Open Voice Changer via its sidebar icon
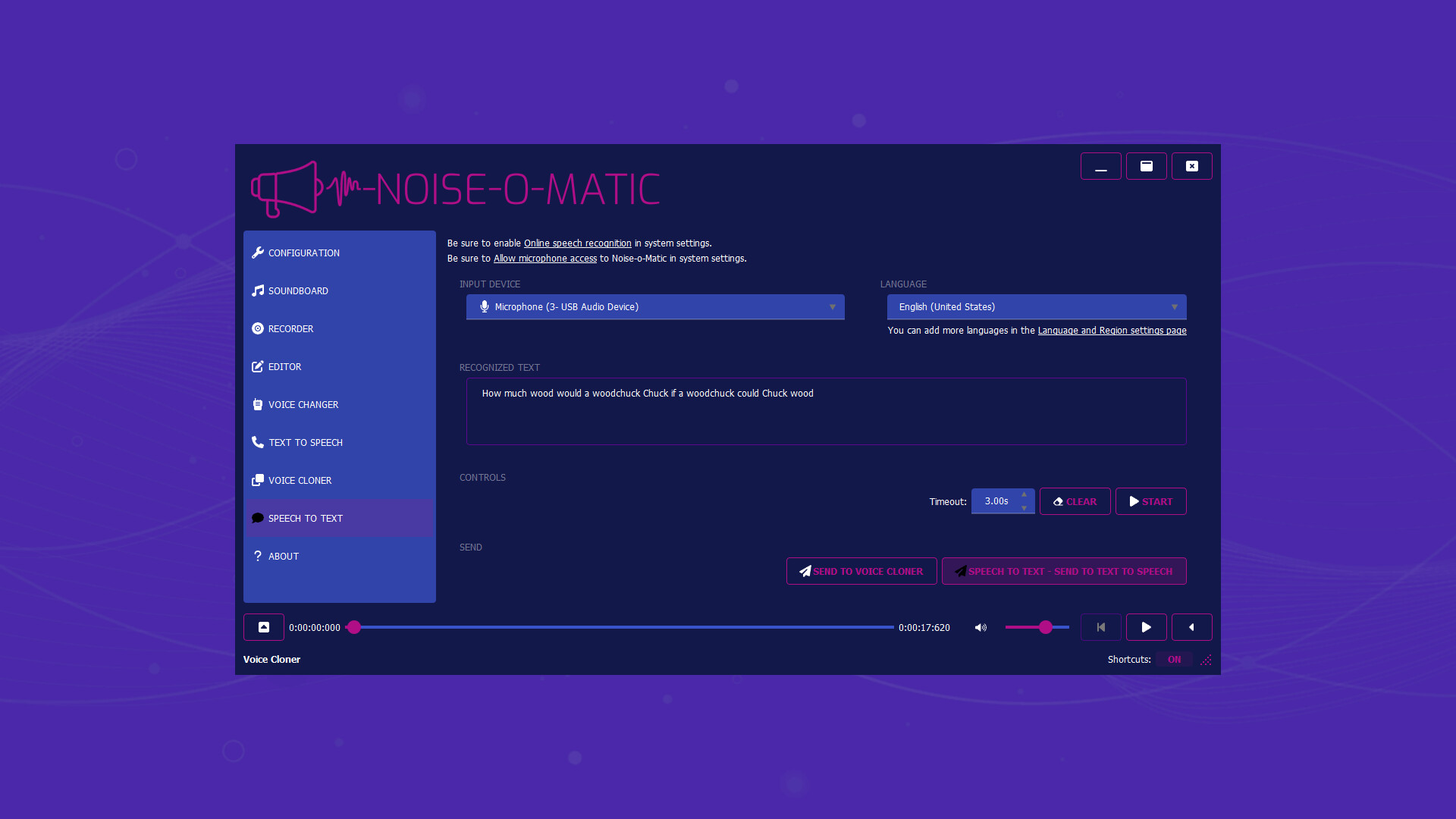Screen dimensions: 1456x819 (x=258, y=404)
